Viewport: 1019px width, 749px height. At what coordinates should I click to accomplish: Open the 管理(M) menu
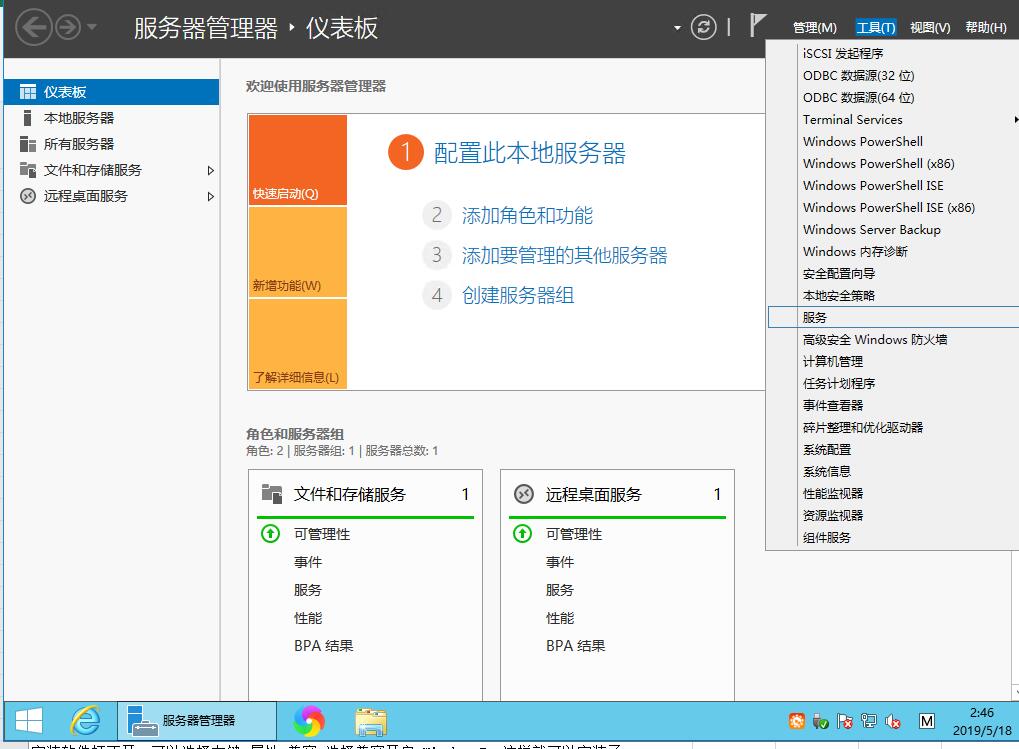click(x=814, y=27)
